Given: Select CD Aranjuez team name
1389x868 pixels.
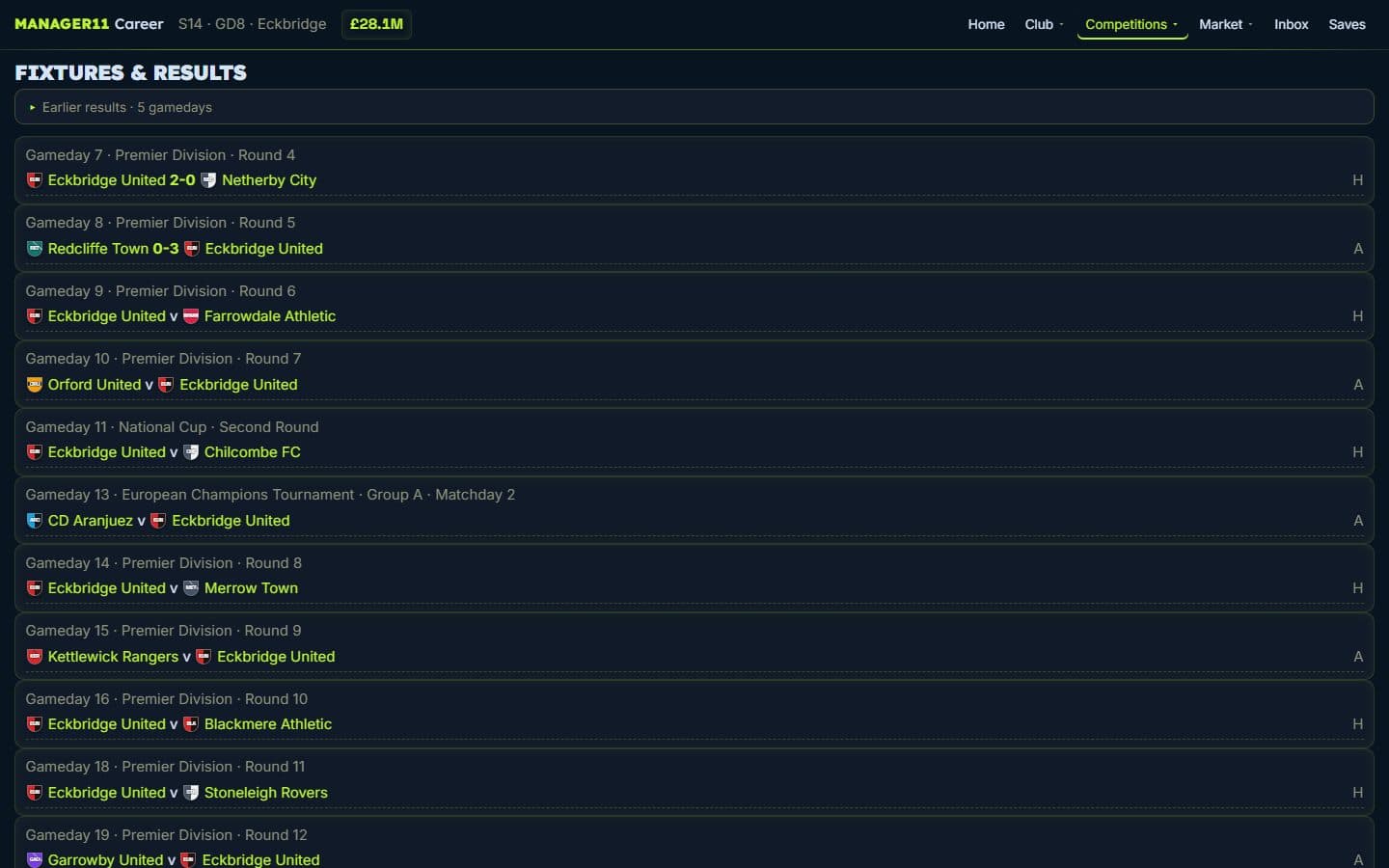Looking at the screenshot, I should click(x=91, y=520).
